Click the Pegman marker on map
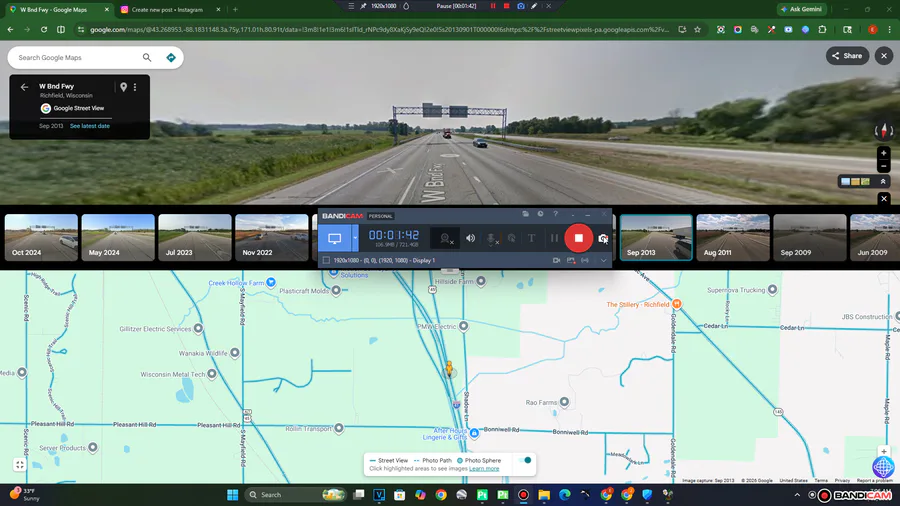Image resolution: width=900 pixels, height=506 pixels. 449,368
